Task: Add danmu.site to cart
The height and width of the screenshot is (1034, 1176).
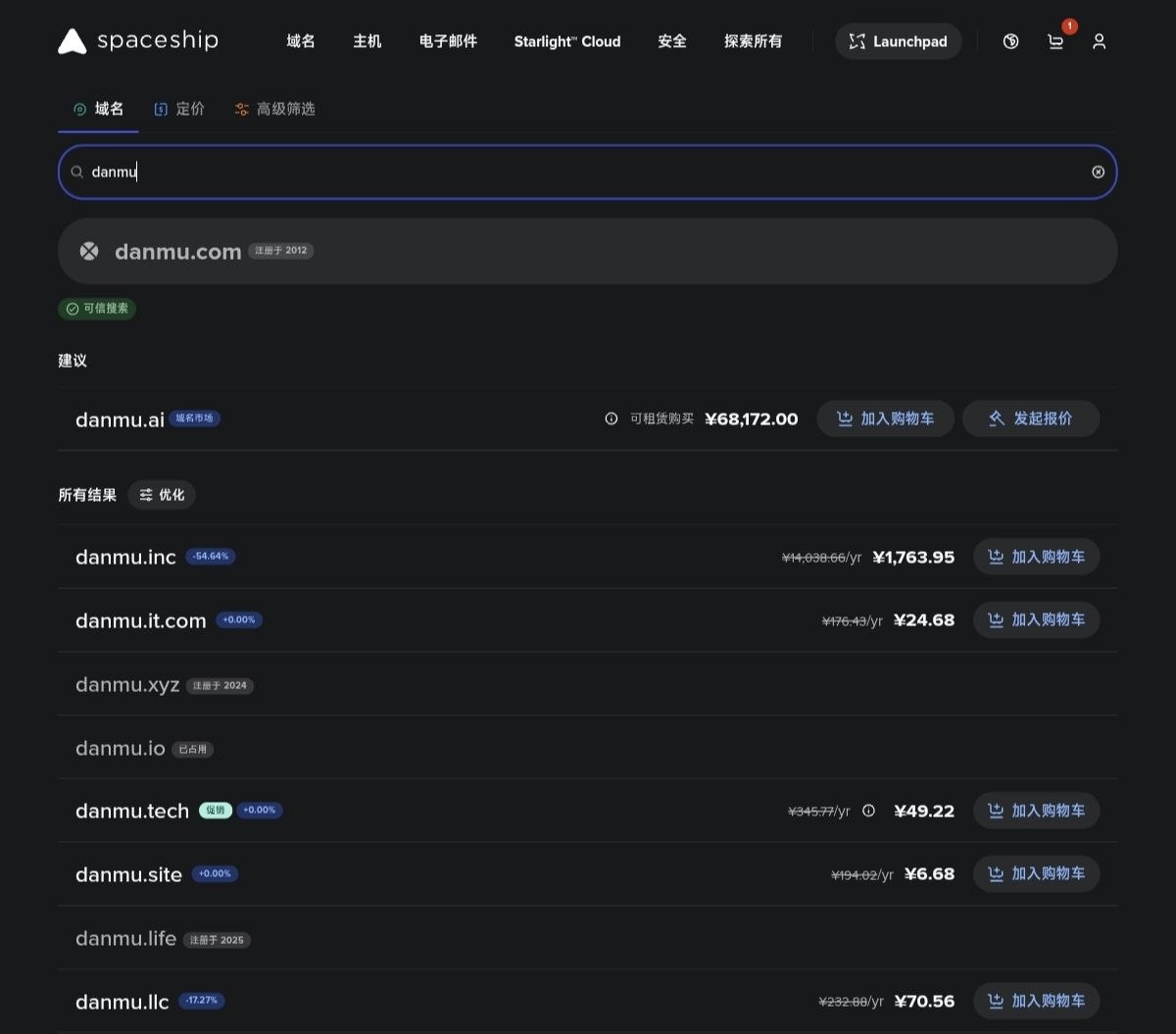Action: [x=1036, y=873]
